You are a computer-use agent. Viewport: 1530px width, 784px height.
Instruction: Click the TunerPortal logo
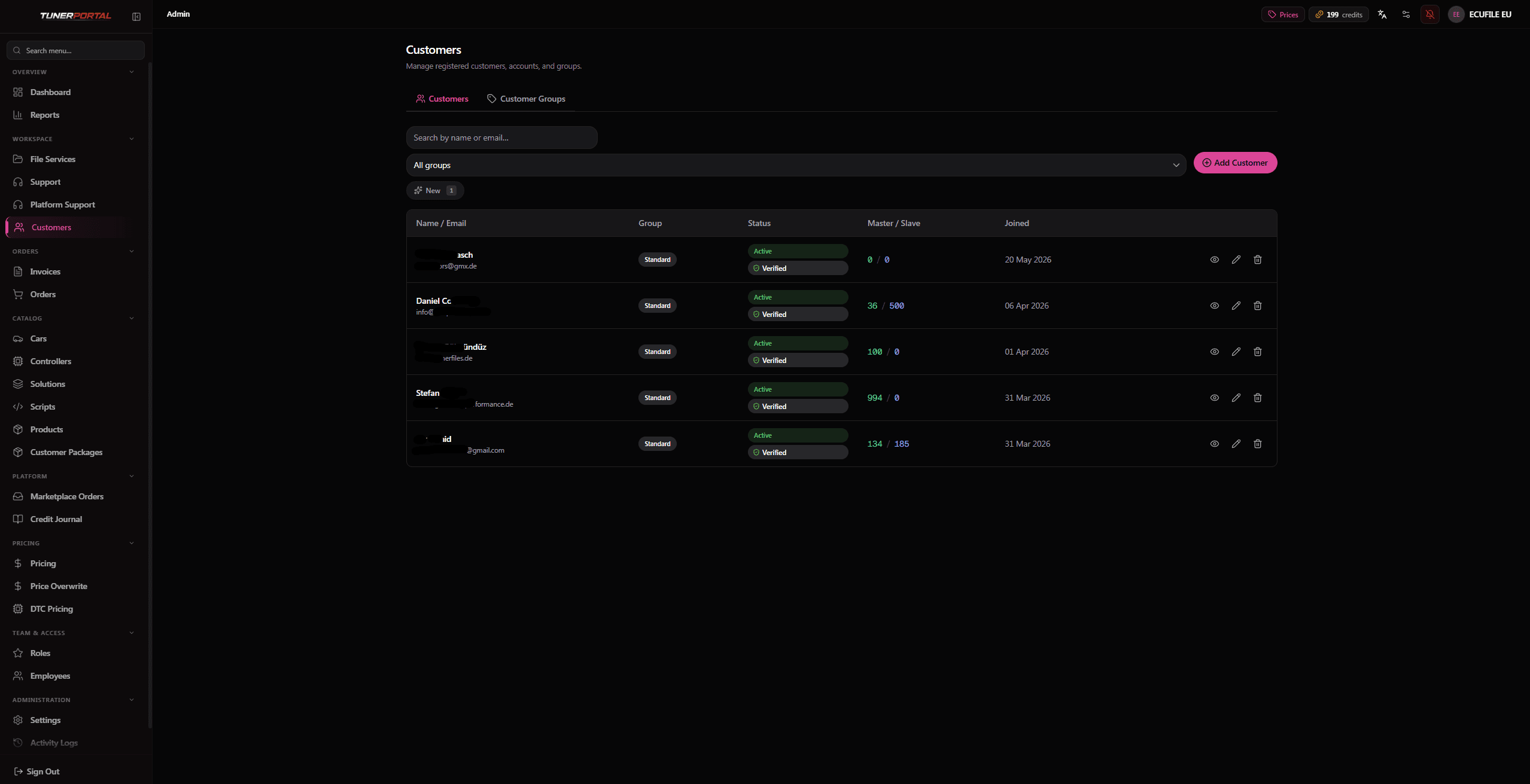point(75,16)
